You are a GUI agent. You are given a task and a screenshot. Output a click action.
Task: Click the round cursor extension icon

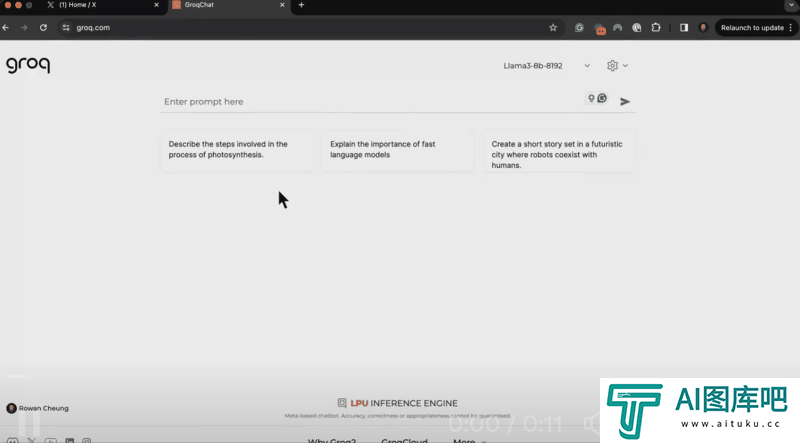coord(637,28)
